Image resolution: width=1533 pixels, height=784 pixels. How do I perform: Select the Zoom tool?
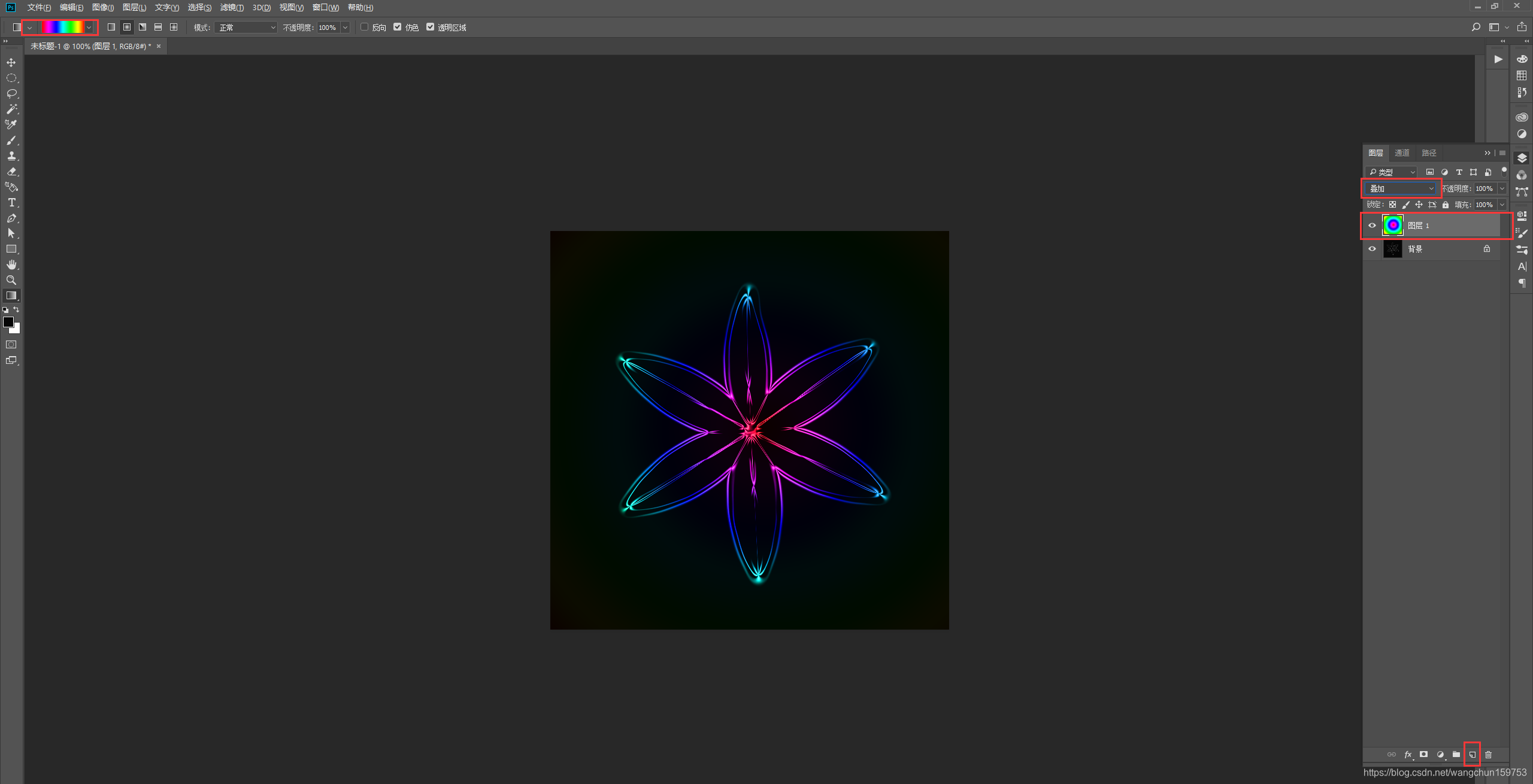(x=11, y=280)
